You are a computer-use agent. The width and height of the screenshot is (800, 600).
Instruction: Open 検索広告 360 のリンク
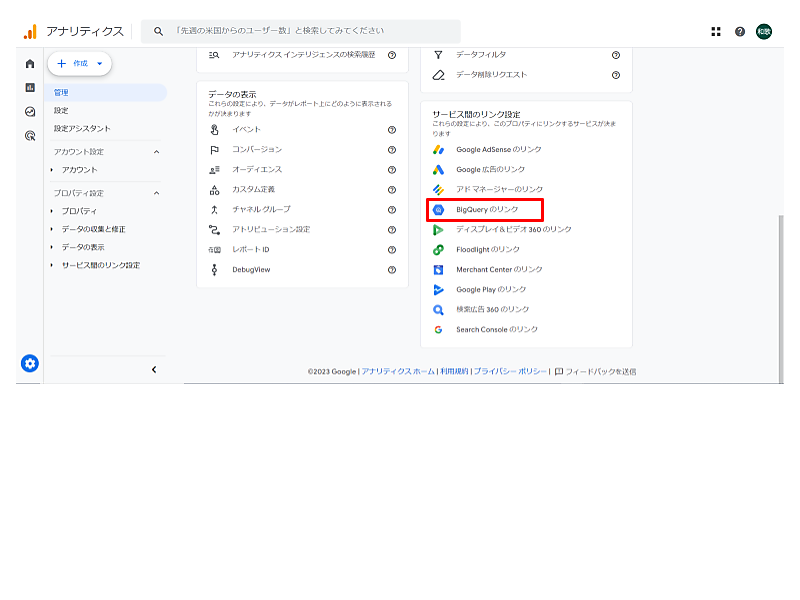pyautogui.click(x=492, y=309)
